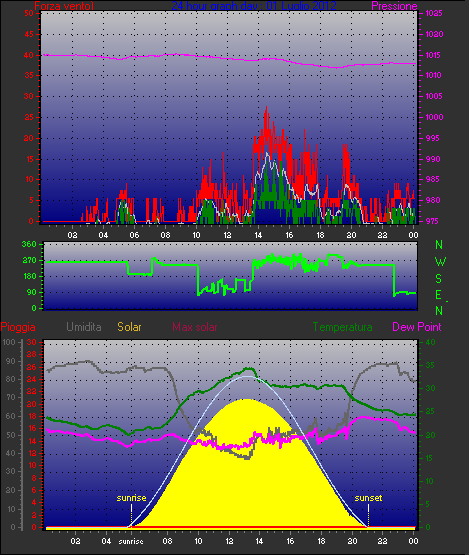Click wind direction axis value "180"
Image resolution: width=469 pixels, height=555 pixels.
click(29, 276)
